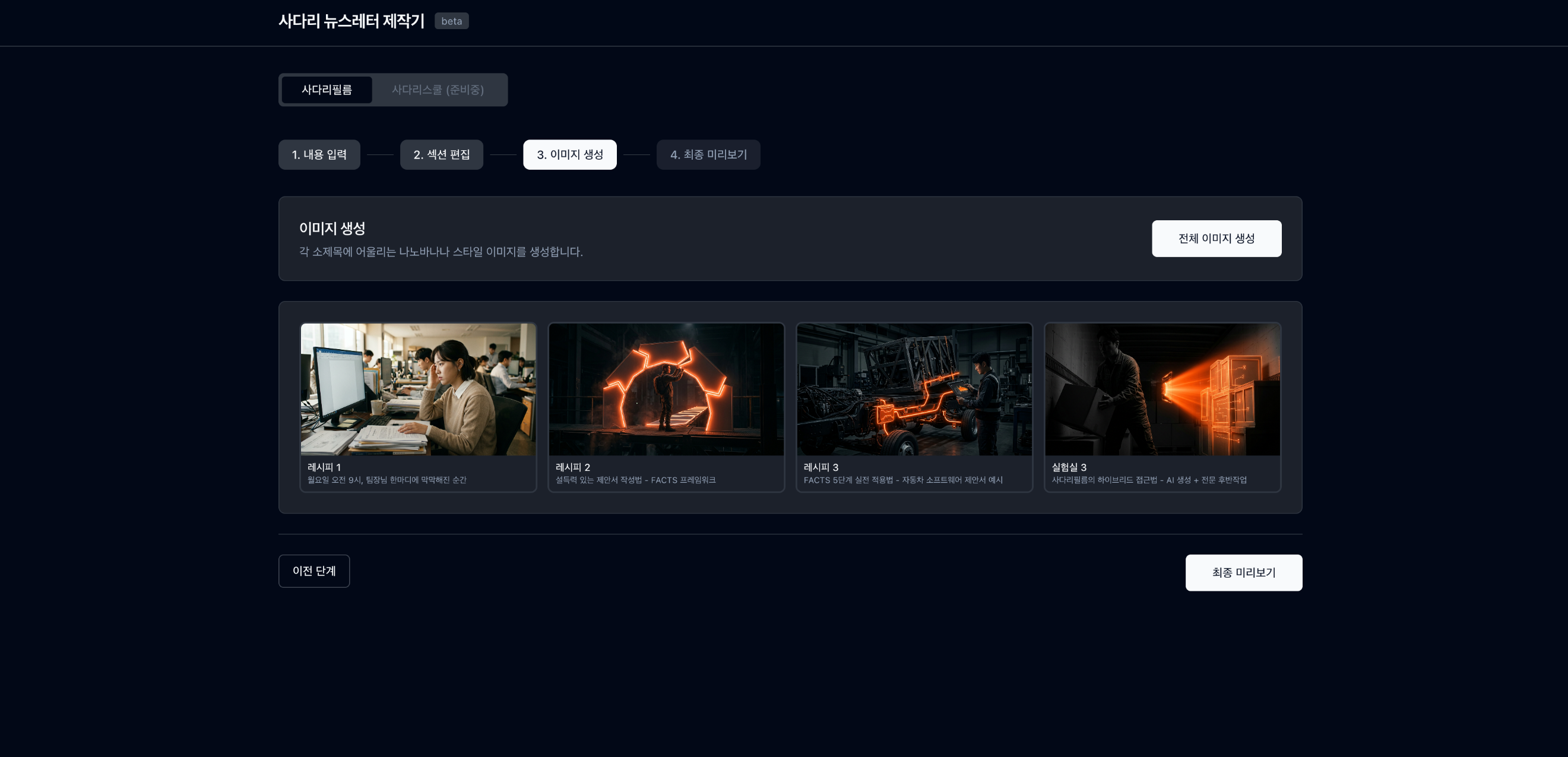Click the beta badge in header
The height and width of the screenshot is (757, 1568).
coord(451,21)
